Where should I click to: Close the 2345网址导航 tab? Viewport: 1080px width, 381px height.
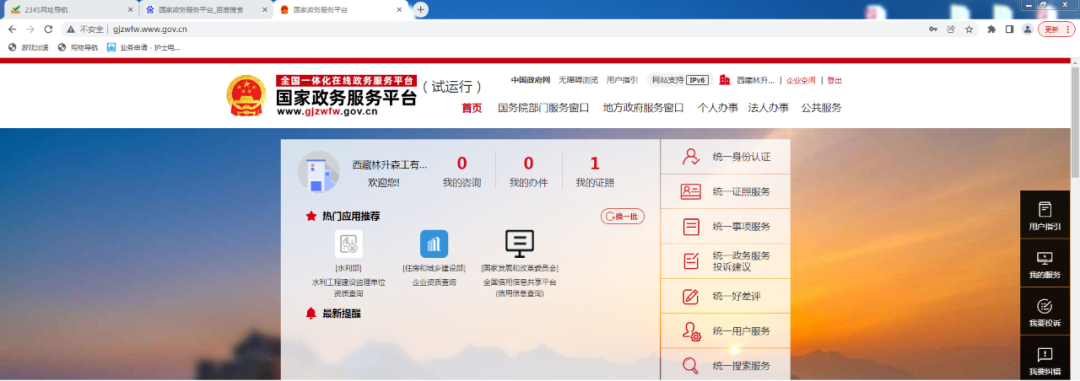pyautogui.click(x=130, y=10)
